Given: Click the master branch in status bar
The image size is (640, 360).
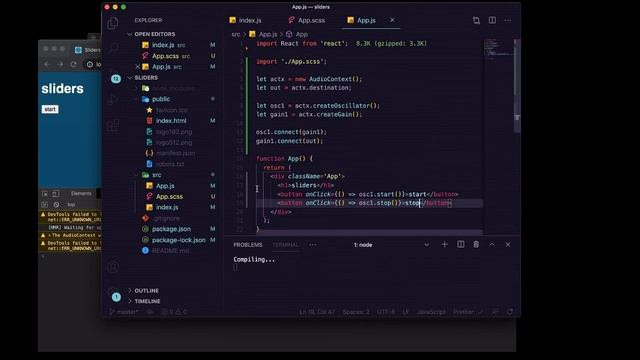Looking at the screenshot, I should click(x=124, y=312).
